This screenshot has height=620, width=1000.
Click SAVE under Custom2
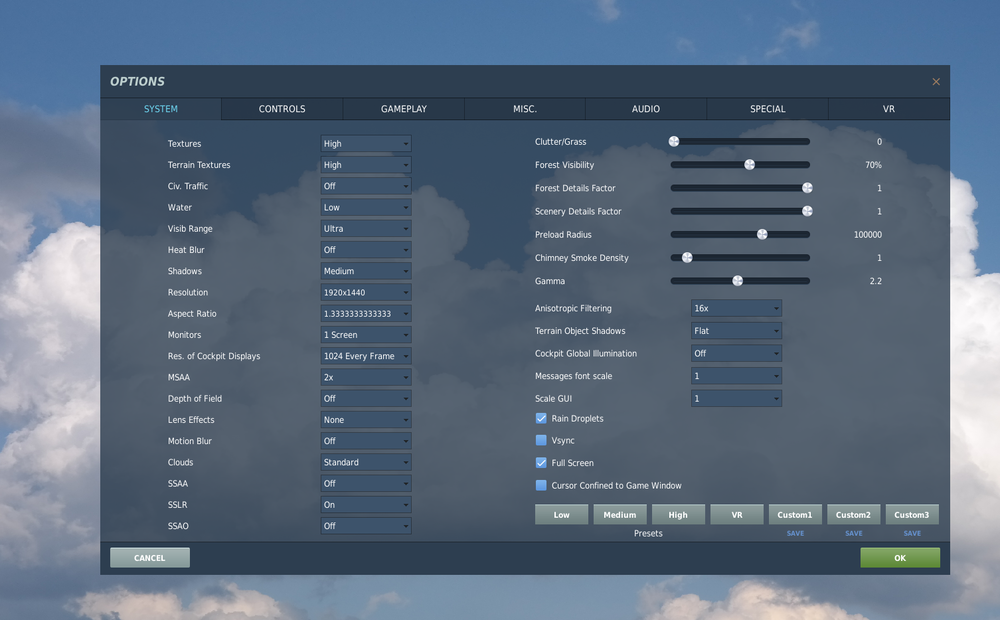pos(854,533)
